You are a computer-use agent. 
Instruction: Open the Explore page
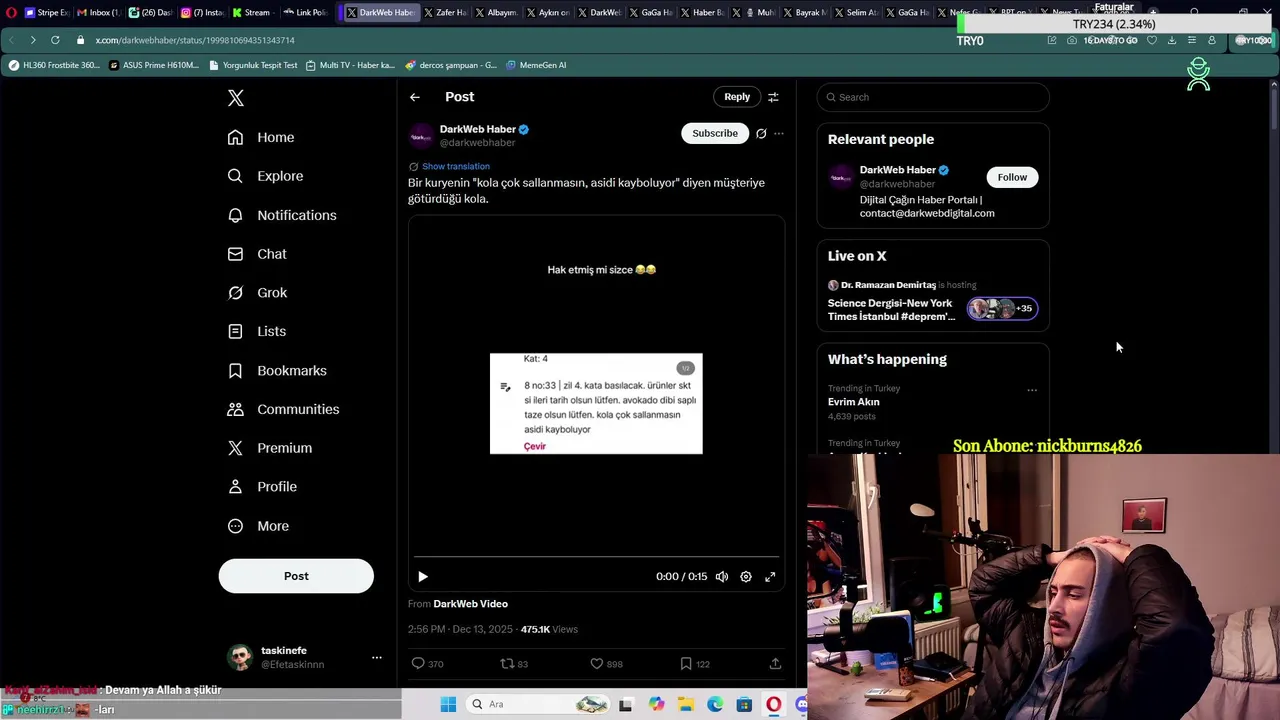tap(265, 176)
